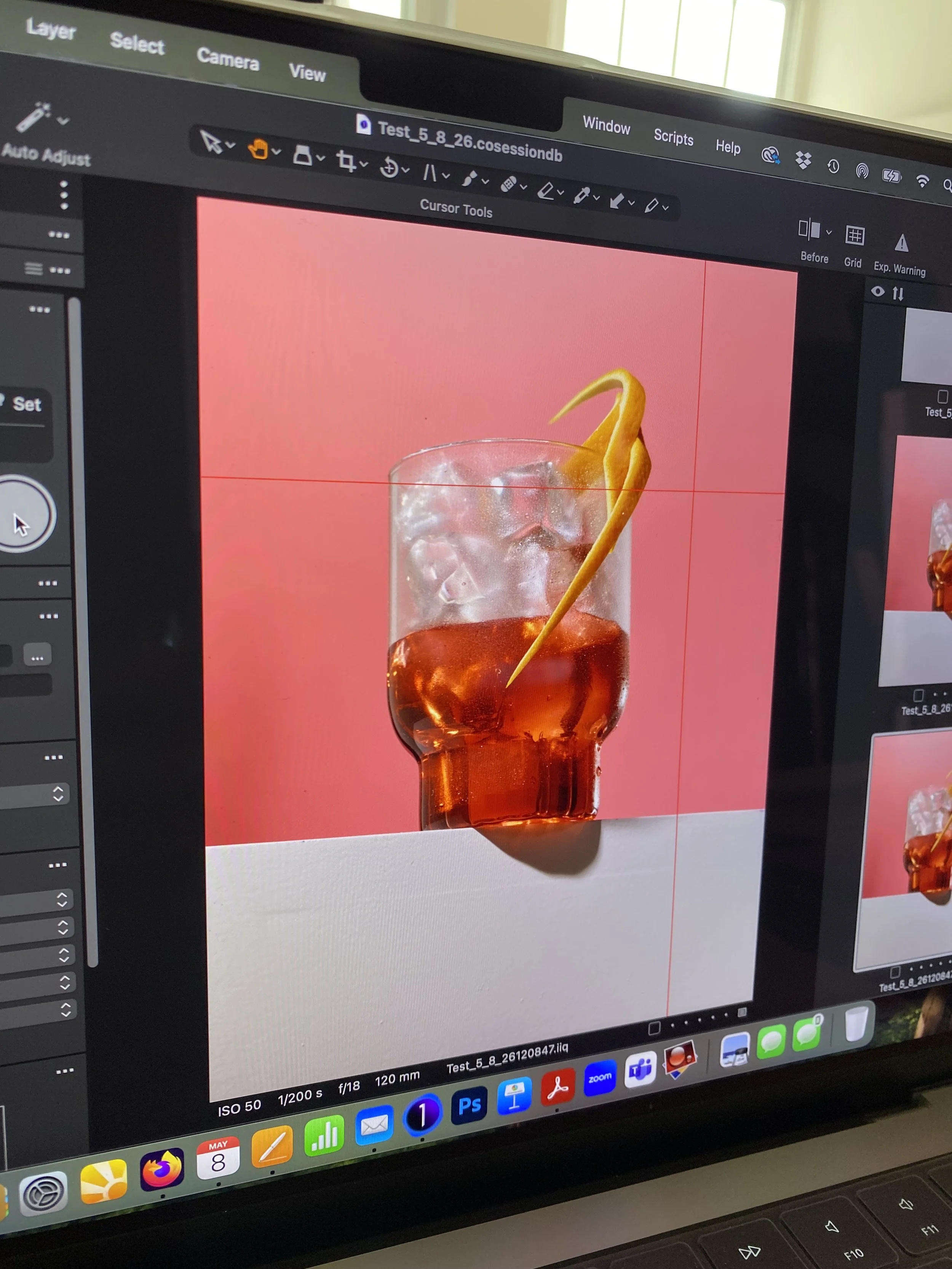Toggle the Before view comparison

pos(809,230)
